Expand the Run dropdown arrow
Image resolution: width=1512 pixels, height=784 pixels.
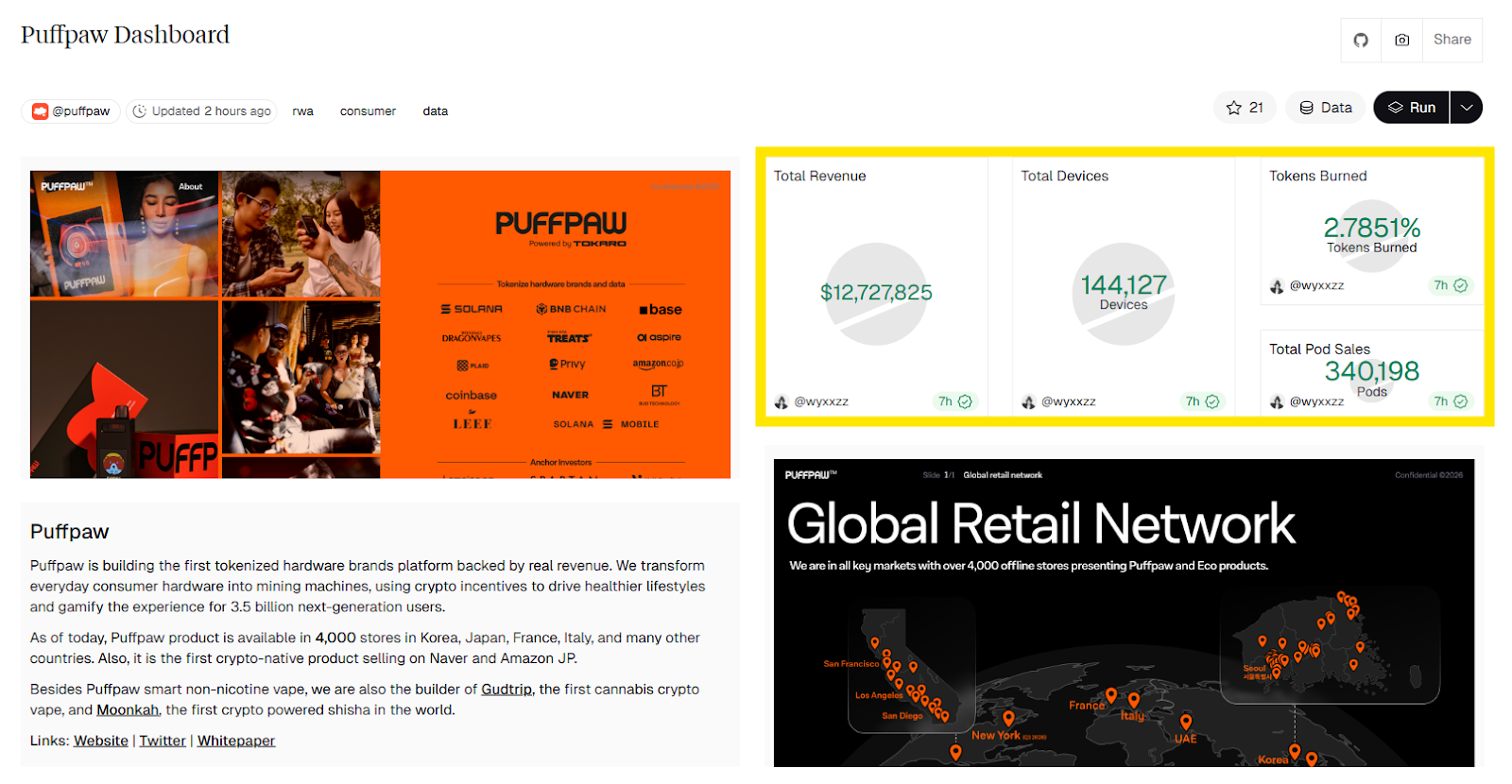point(1466,108)
